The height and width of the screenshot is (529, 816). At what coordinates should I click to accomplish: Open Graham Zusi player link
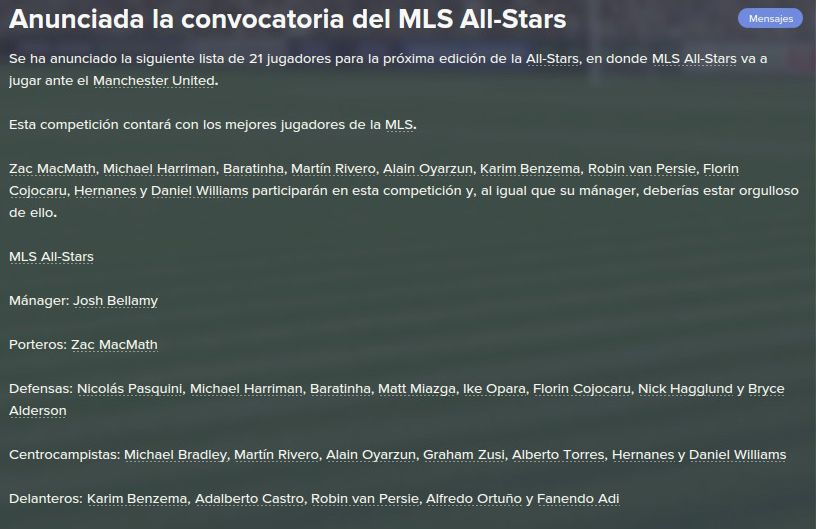pos(464,455)
